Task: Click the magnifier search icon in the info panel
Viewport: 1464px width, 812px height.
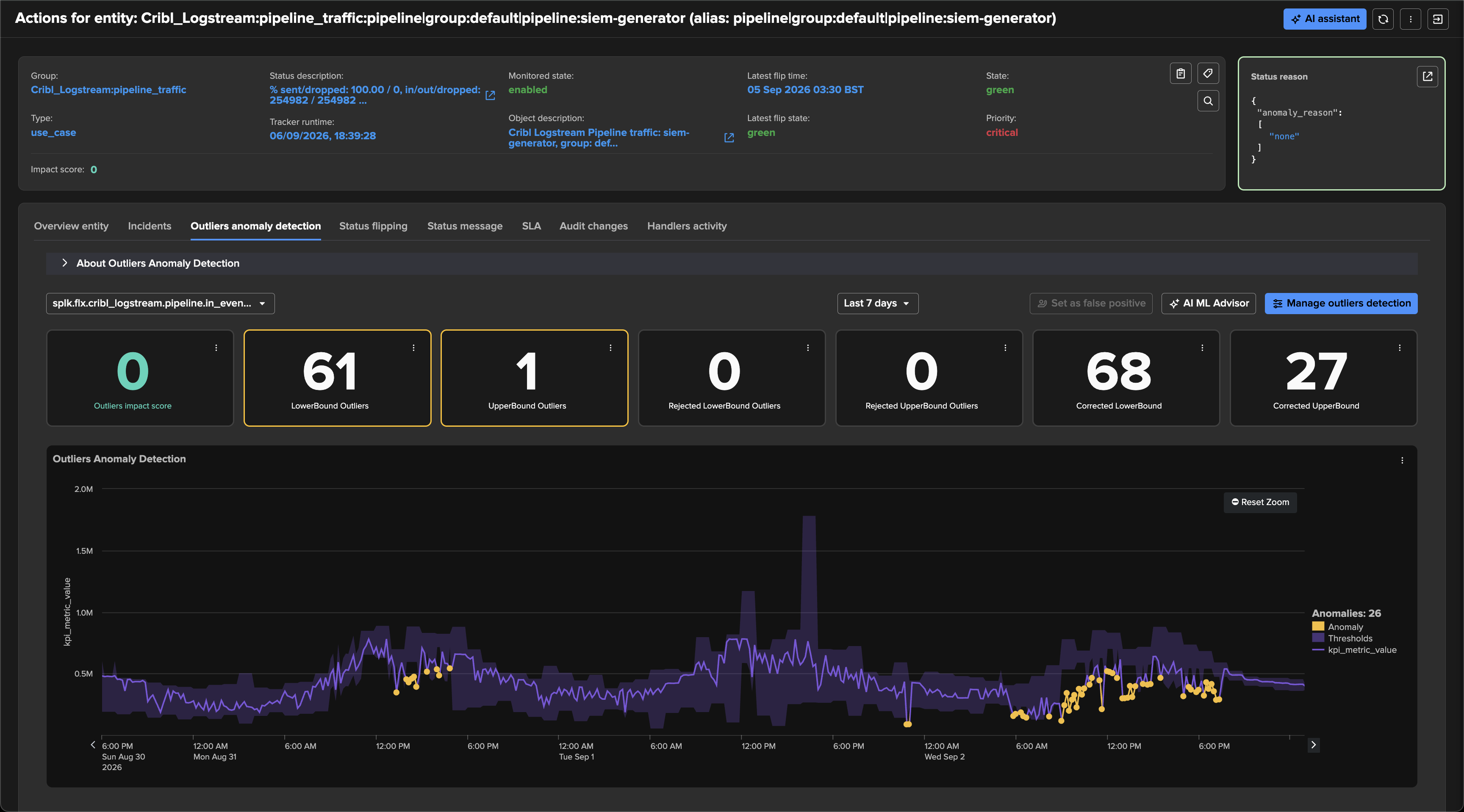Action: (x=1208, y=100)
